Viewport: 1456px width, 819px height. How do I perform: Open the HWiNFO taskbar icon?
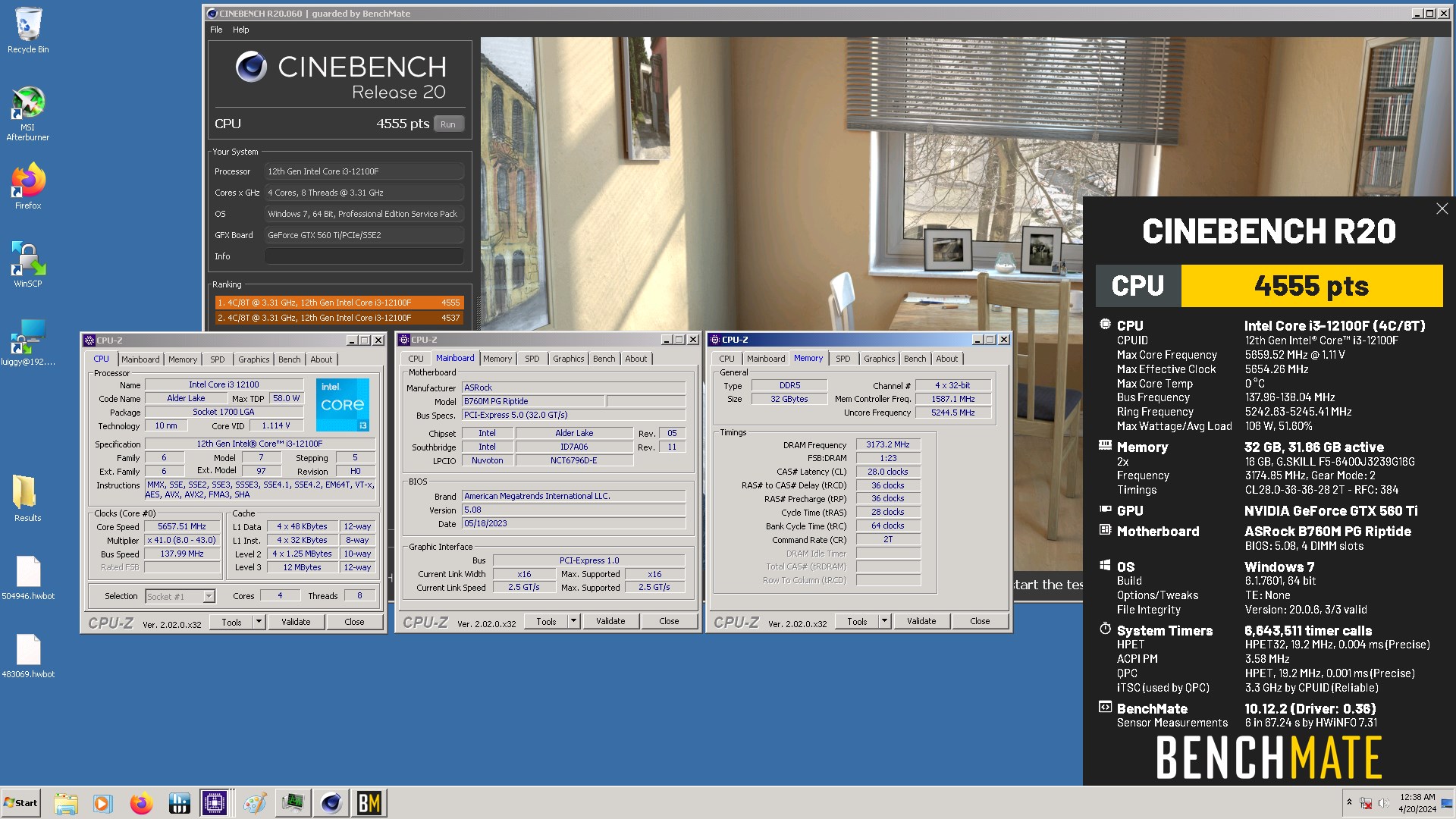(179, 803)
